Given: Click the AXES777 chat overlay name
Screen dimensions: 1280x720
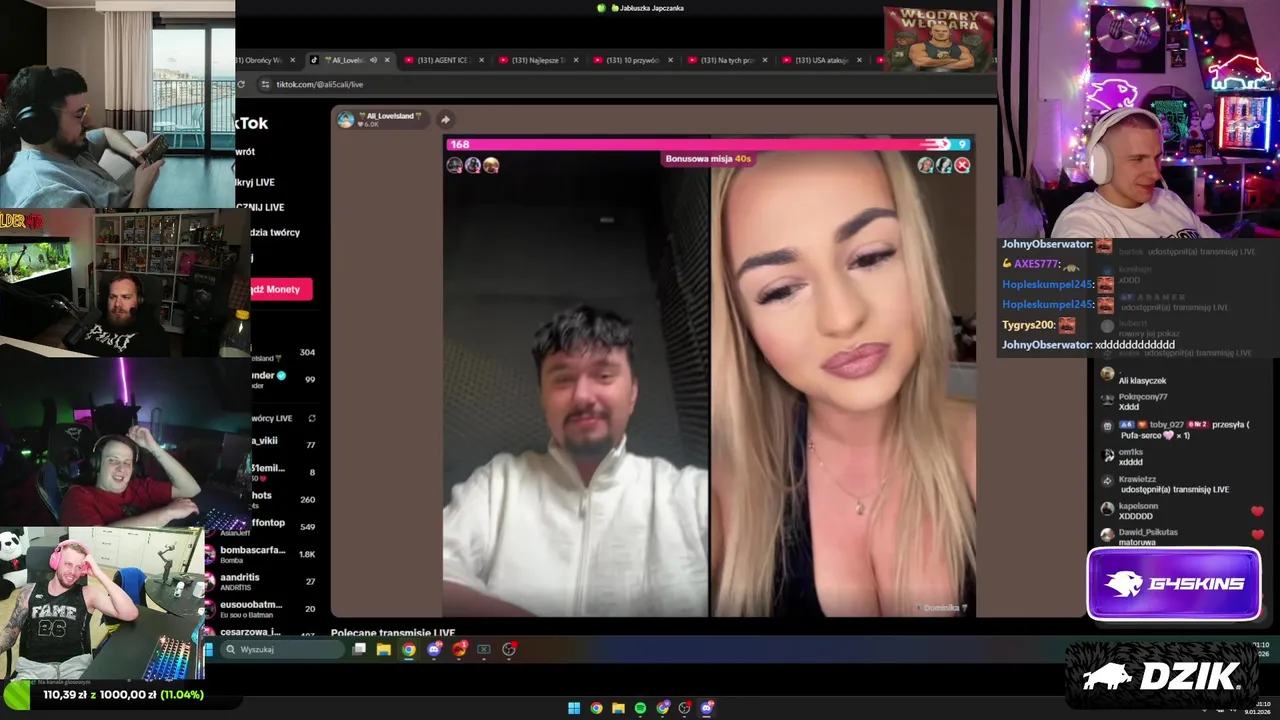Looking at the screenshot, I should tap(1036, 264).
